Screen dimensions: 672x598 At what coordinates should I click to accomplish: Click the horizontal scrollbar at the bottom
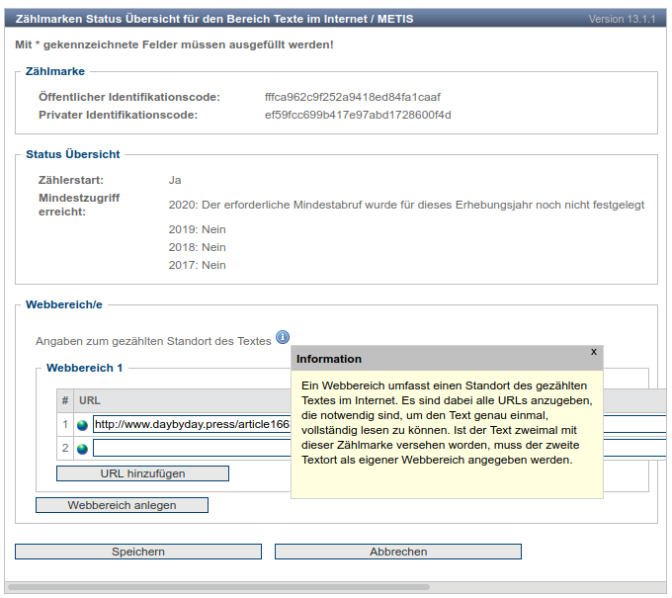coord(219,587)
